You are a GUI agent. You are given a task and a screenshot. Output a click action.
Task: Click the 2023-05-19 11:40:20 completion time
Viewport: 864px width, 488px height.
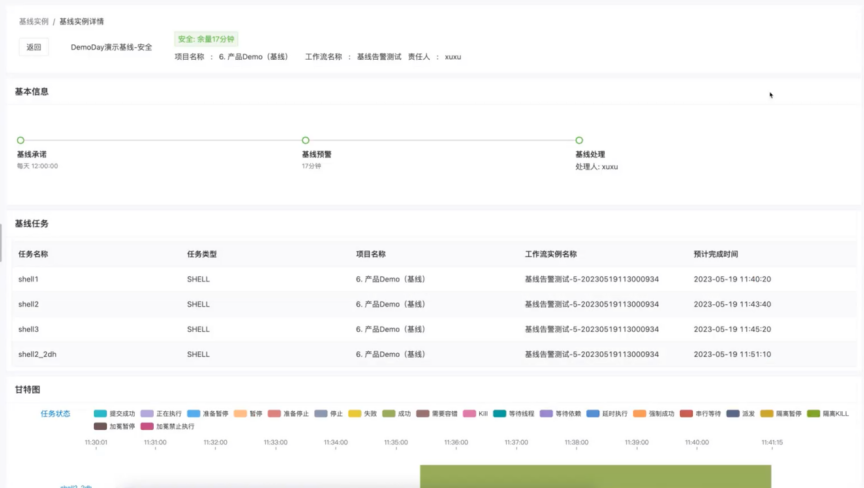(x=732, y=279)
